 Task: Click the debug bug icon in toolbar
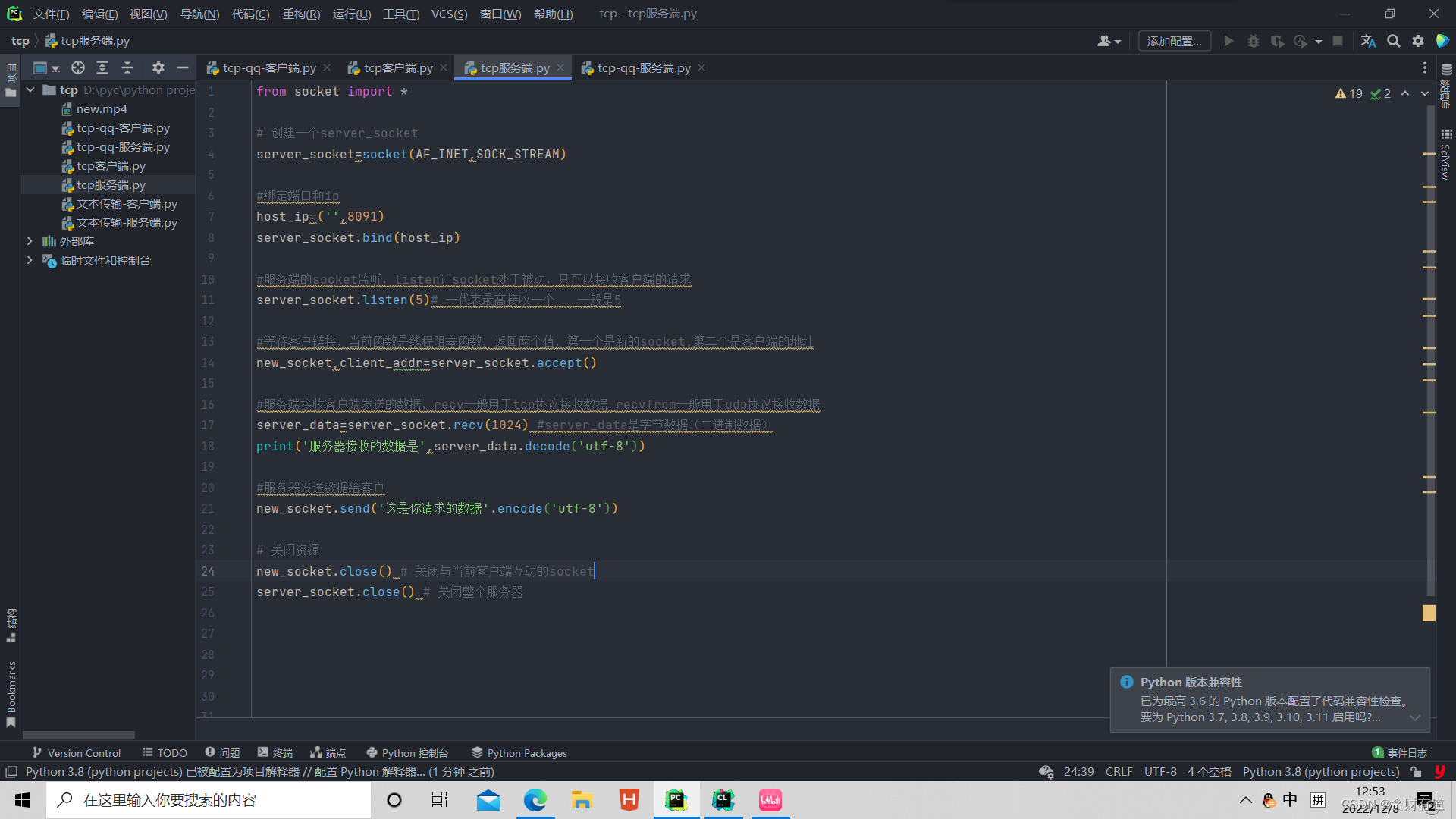pyautogui.click(x=1253, y=41)
